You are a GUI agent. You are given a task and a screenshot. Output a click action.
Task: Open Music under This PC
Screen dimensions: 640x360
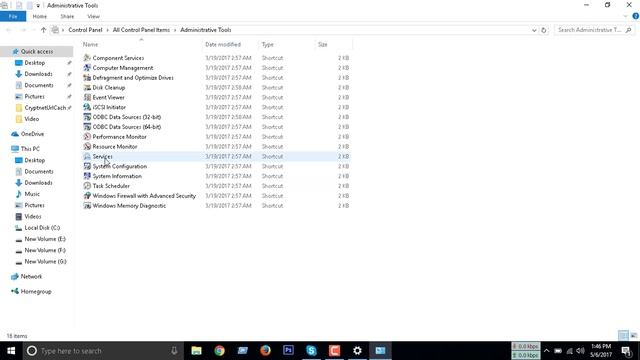tap(32, 194)
